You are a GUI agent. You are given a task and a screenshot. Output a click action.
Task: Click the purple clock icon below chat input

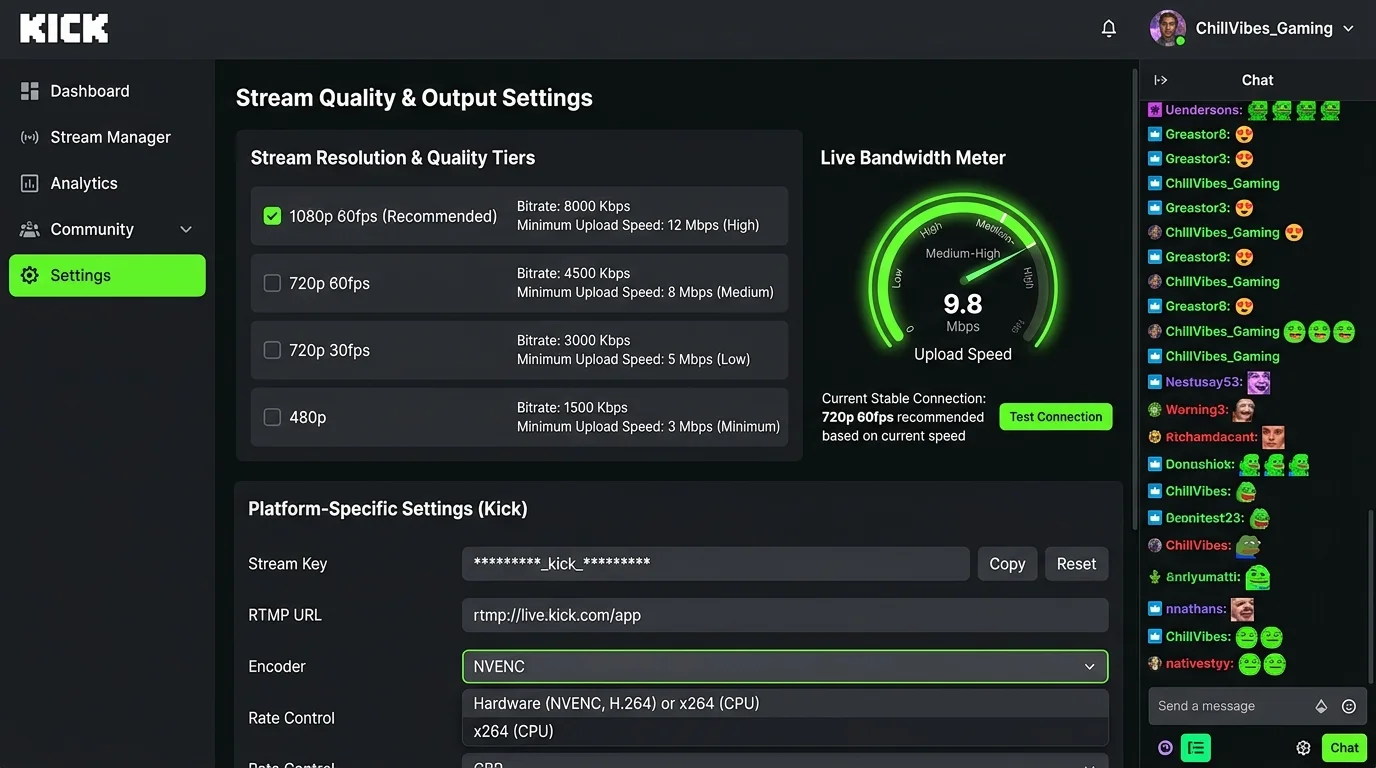click(1165, 747)
